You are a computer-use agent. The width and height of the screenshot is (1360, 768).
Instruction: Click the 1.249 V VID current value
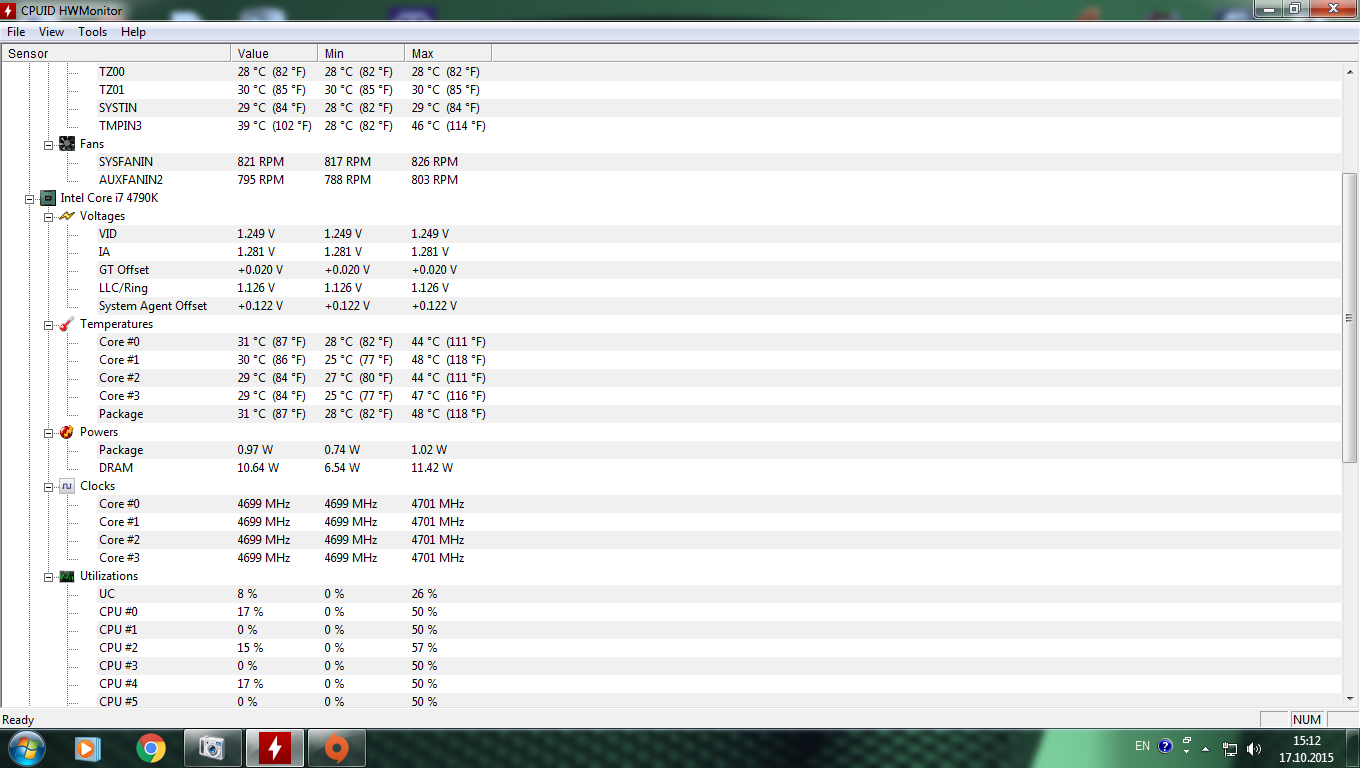pyautogui.click(x=256, y=234)
